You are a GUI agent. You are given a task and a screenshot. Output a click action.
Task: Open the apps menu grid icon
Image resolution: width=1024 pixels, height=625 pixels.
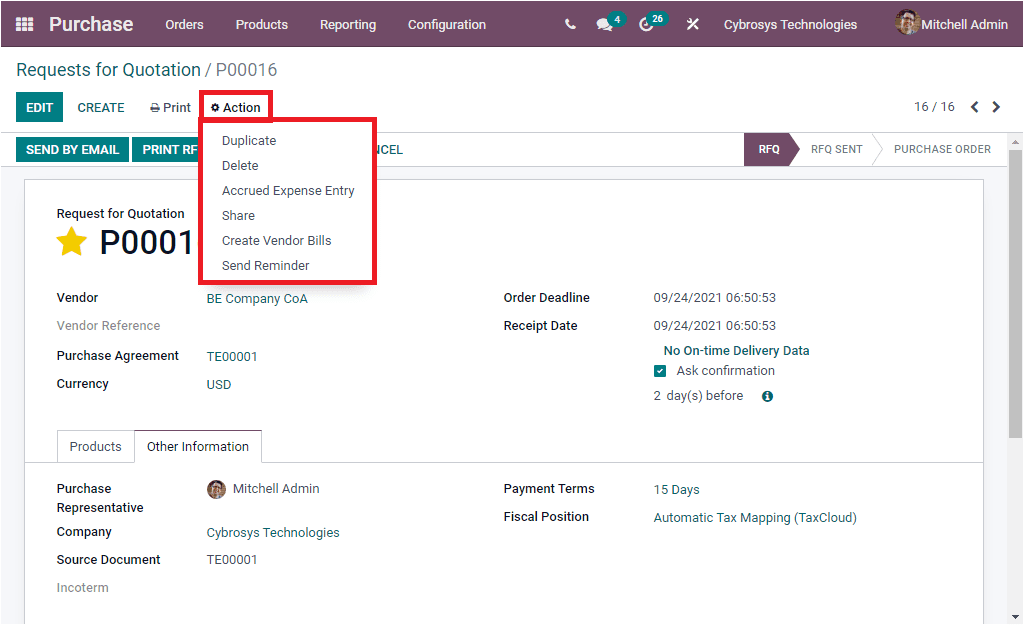tap(22, 23)
